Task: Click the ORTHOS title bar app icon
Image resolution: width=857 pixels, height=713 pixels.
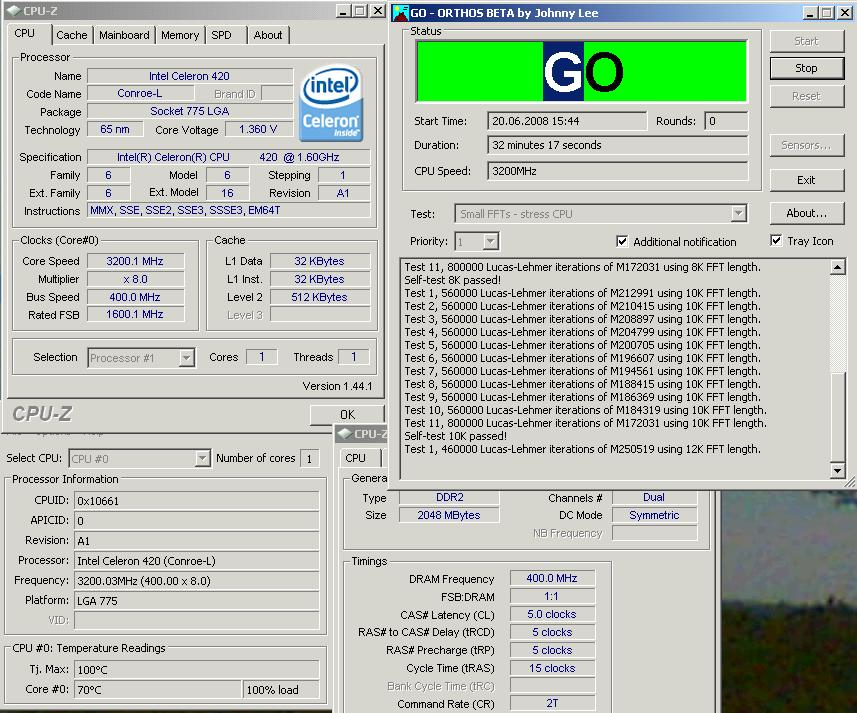Action: point(401,13)
